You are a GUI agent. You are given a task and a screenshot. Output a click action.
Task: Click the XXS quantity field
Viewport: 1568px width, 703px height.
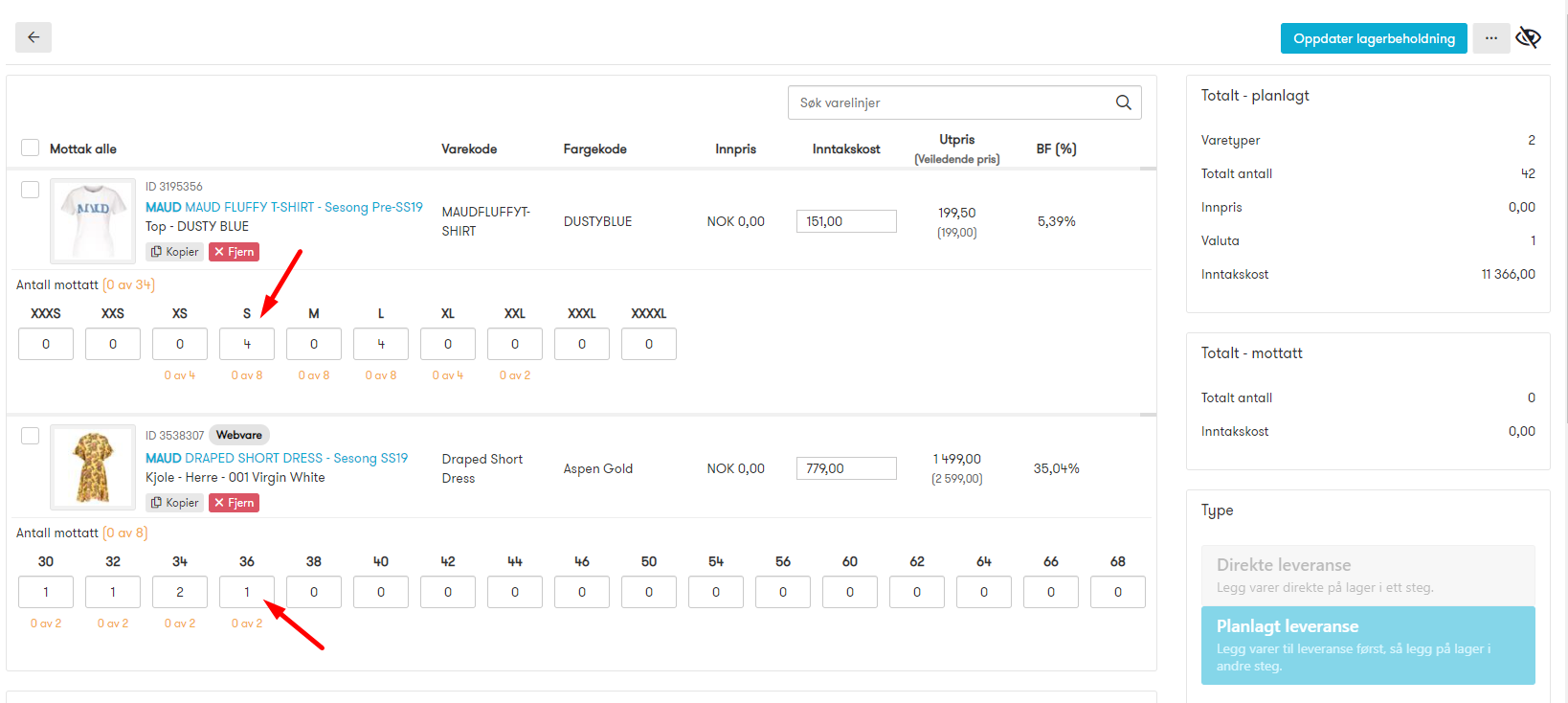(113, 344)
